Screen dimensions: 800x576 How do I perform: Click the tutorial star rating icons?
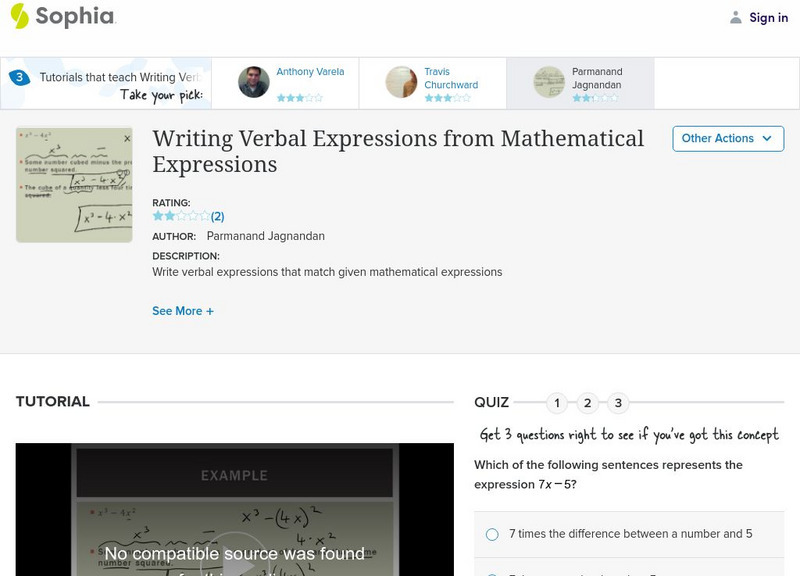click(181, 216)
